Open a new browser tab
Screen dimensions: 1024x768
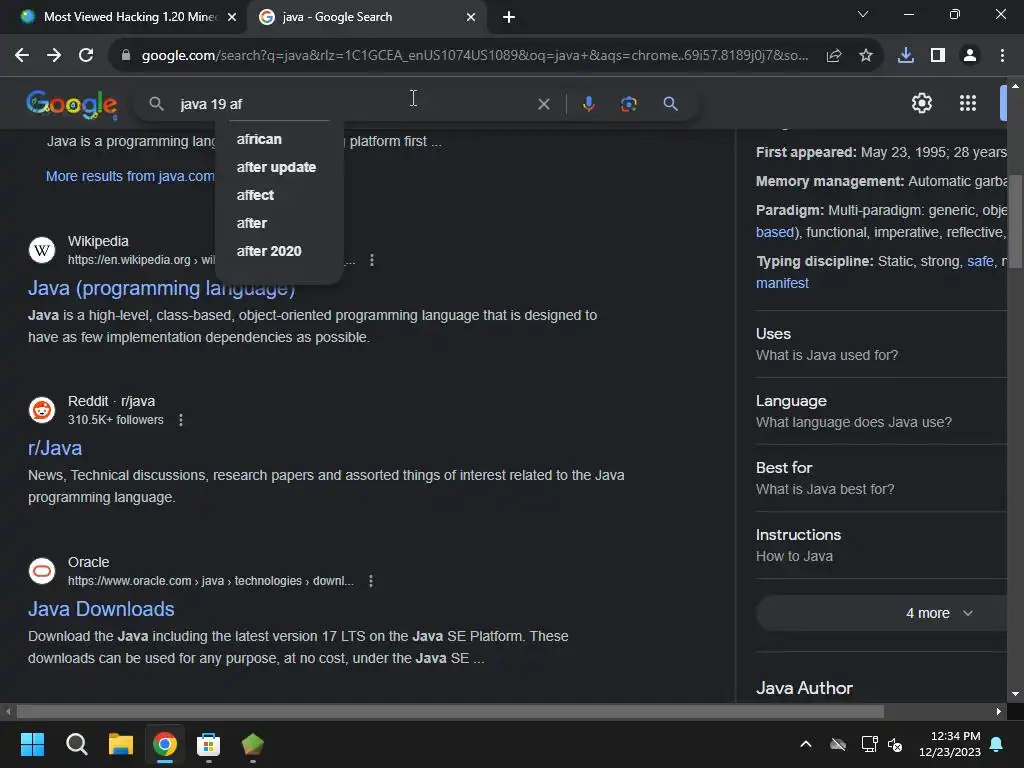tap(509, 17)
